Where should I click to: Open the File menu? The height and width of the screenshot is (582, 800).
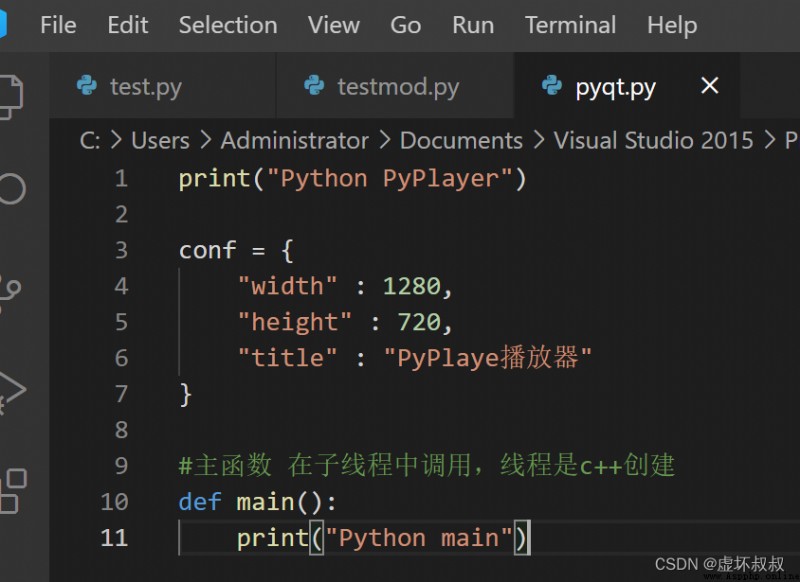(x=58, y=25)
